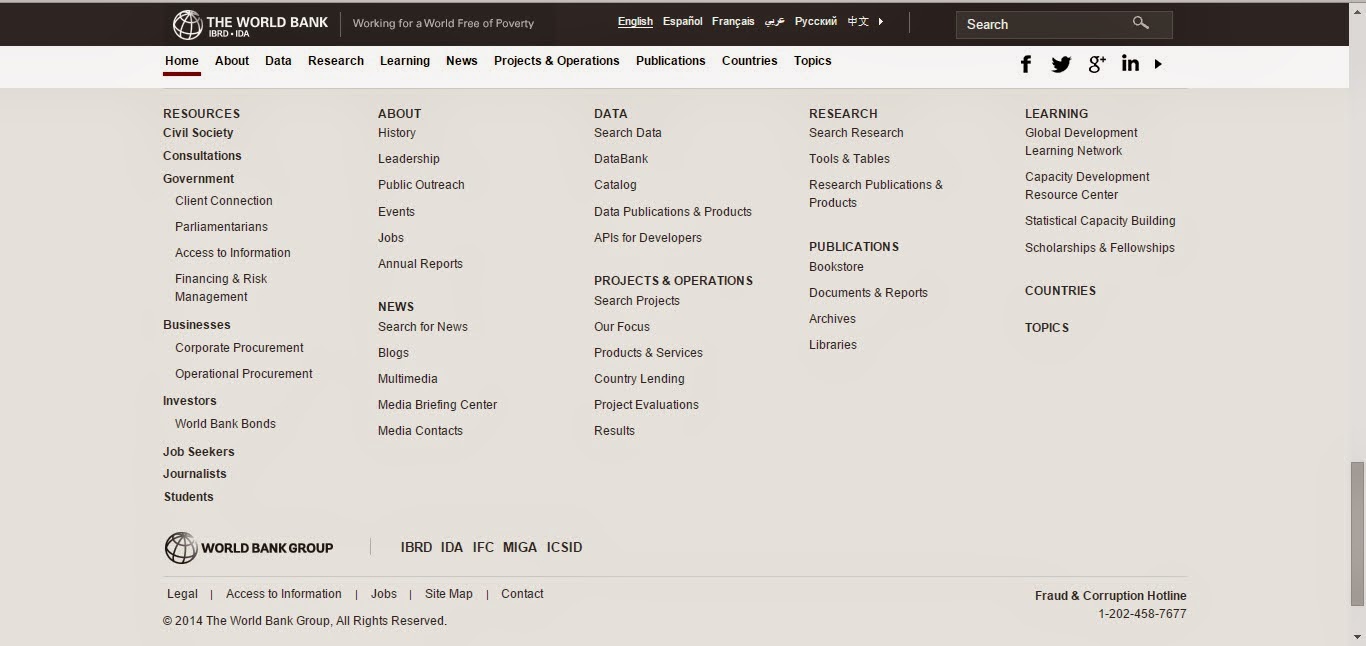This screenshot has height=646, width=1366.
Task: Open the IBRD institution link
Action: (416, 548)
